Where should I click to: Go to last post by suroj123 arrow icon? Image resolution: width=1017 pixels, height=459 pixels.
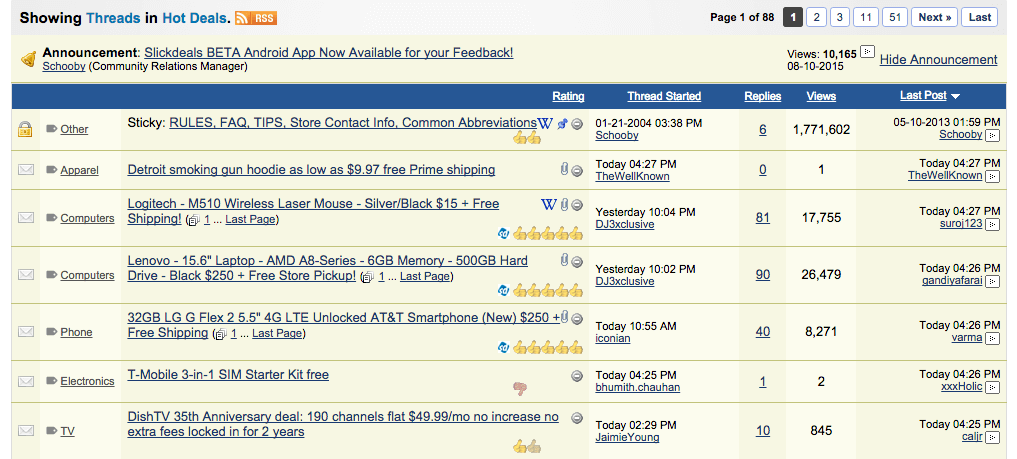tap(992, 225)
